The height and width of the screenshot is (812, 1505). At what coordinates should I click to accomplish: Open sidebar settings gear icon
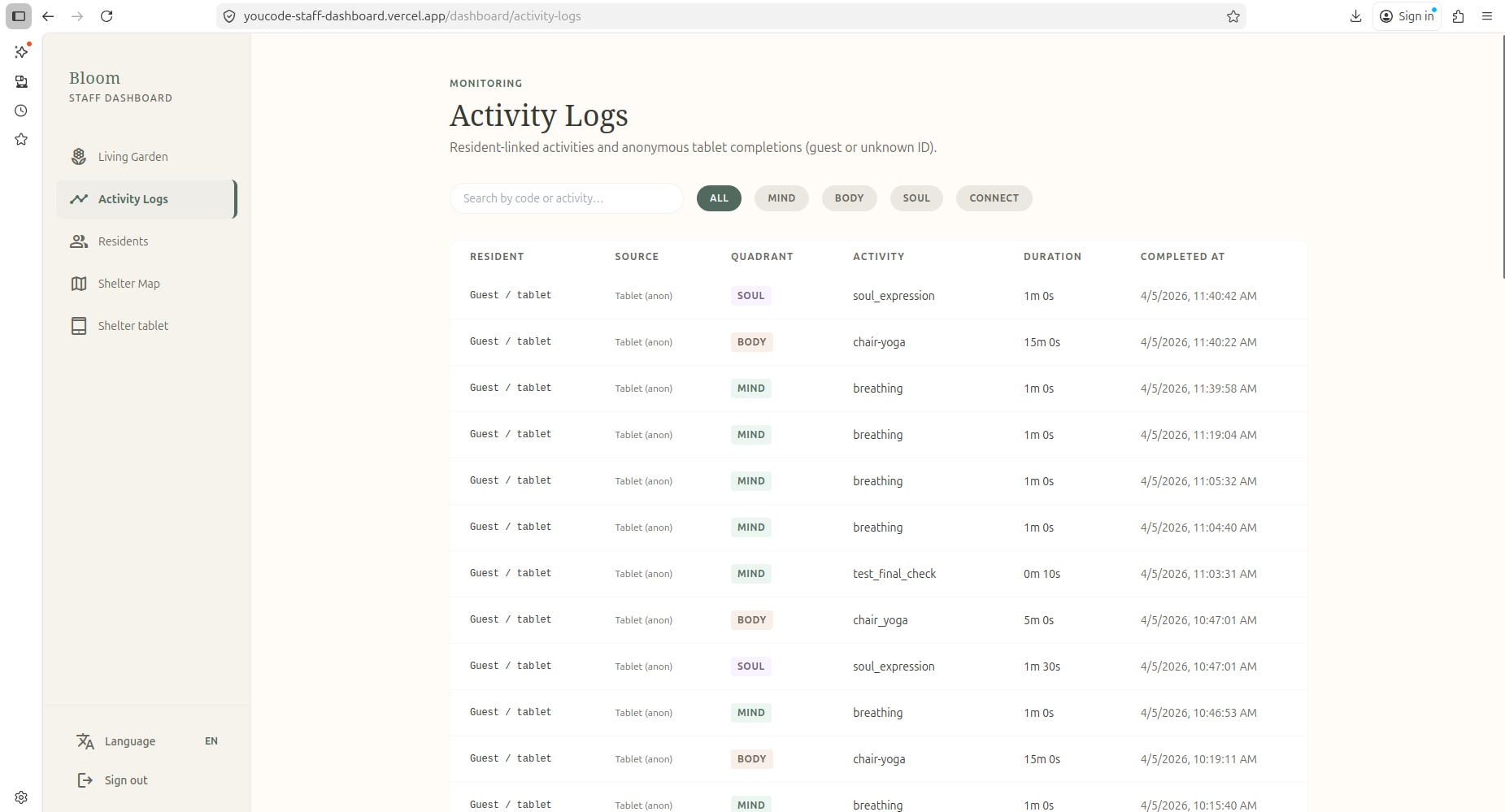(x=21, y=797)
